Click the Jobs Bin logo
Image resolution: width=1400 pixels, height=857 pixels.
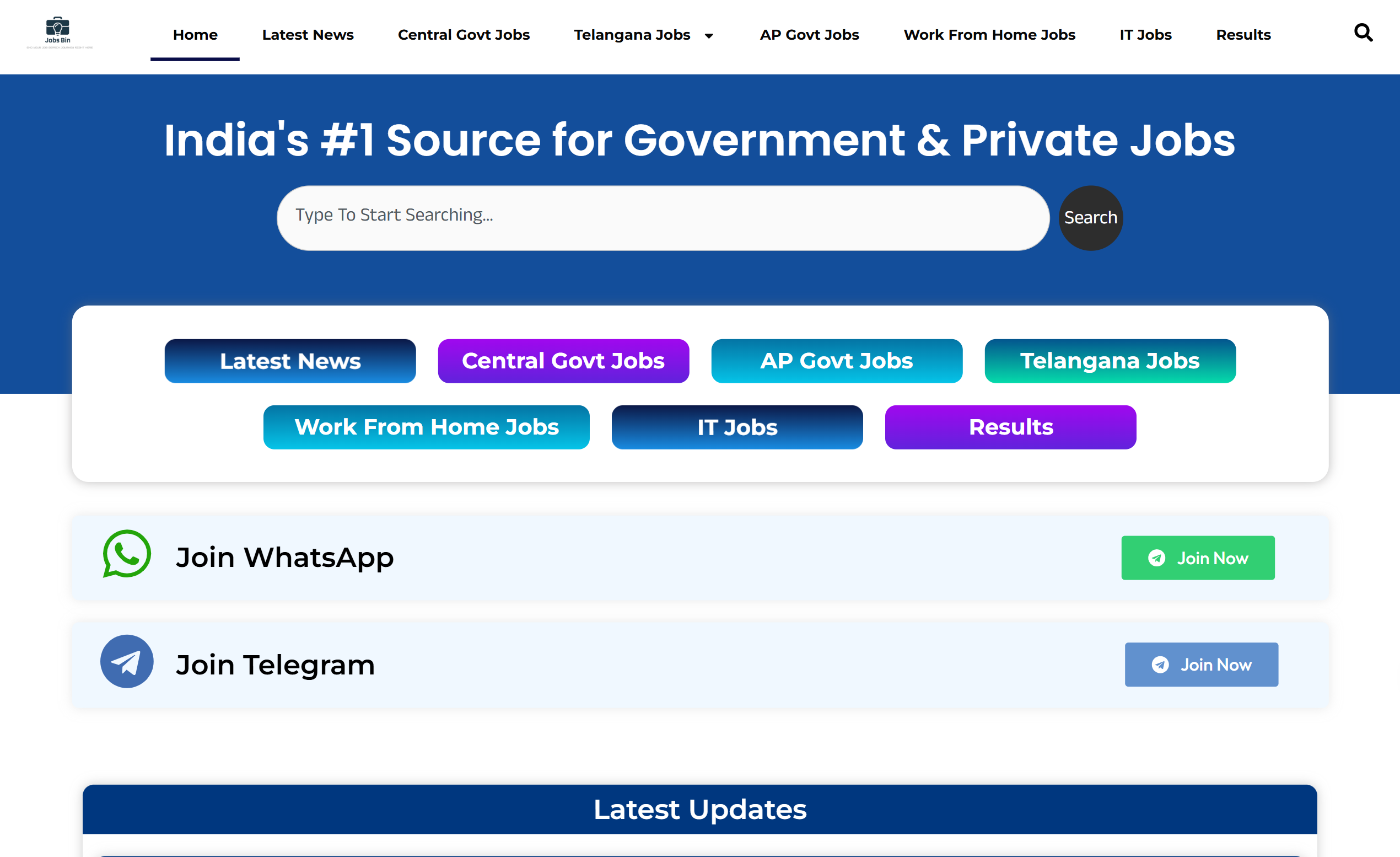pyautogui.click(x=58, y=33)
